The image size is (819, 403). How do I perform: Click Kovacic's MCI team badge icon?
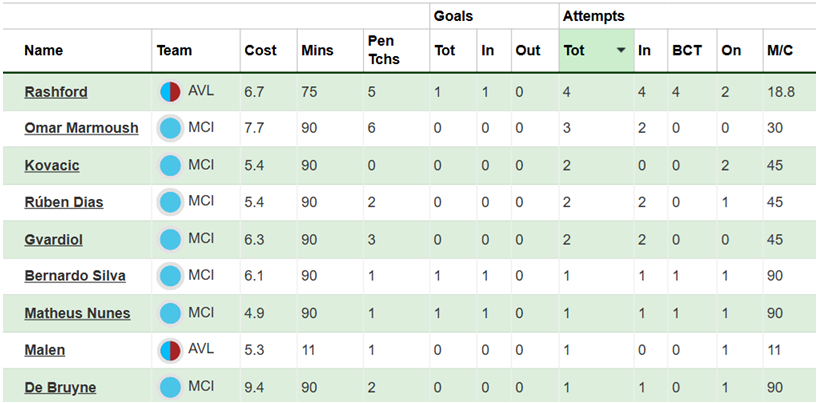pyautogui.click(x=170, y=165)
